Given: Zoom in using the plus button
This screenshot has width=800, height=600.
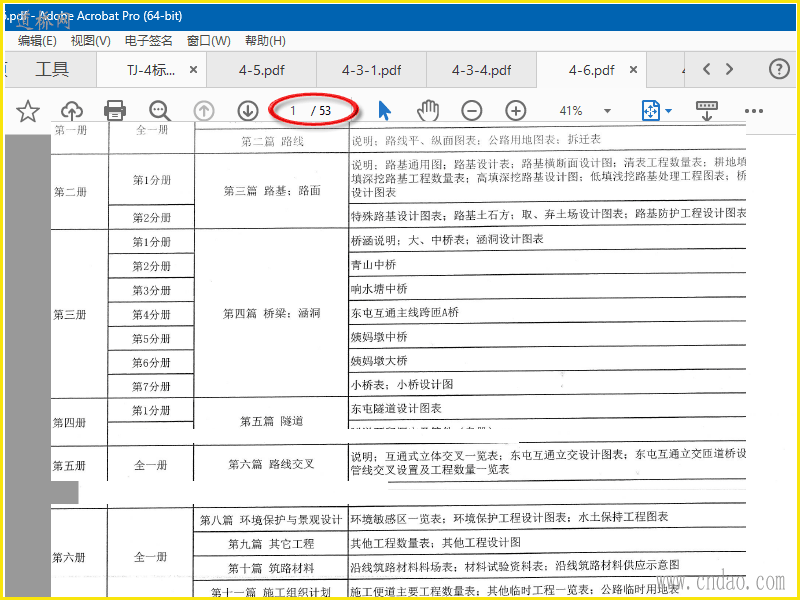Looking at the screenshot, I should coord(515,110).
